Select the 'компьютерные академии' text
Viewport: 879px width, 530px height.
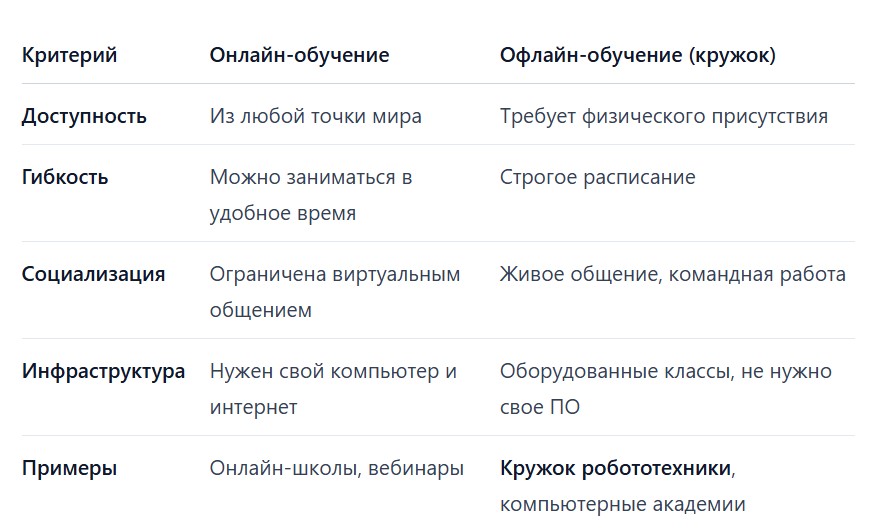click(622, 504)
